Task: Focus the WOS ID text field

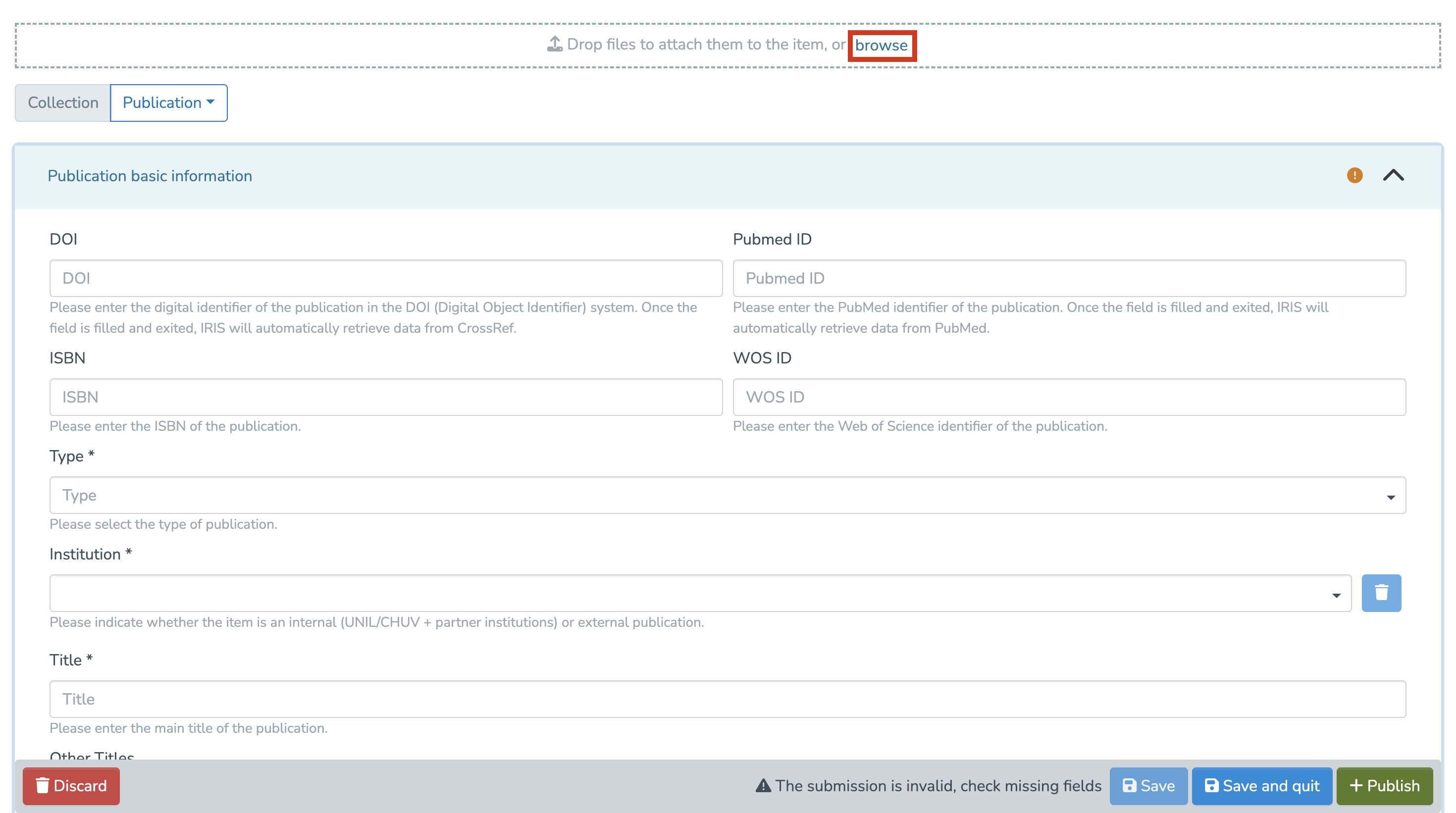Action: 1069,397
